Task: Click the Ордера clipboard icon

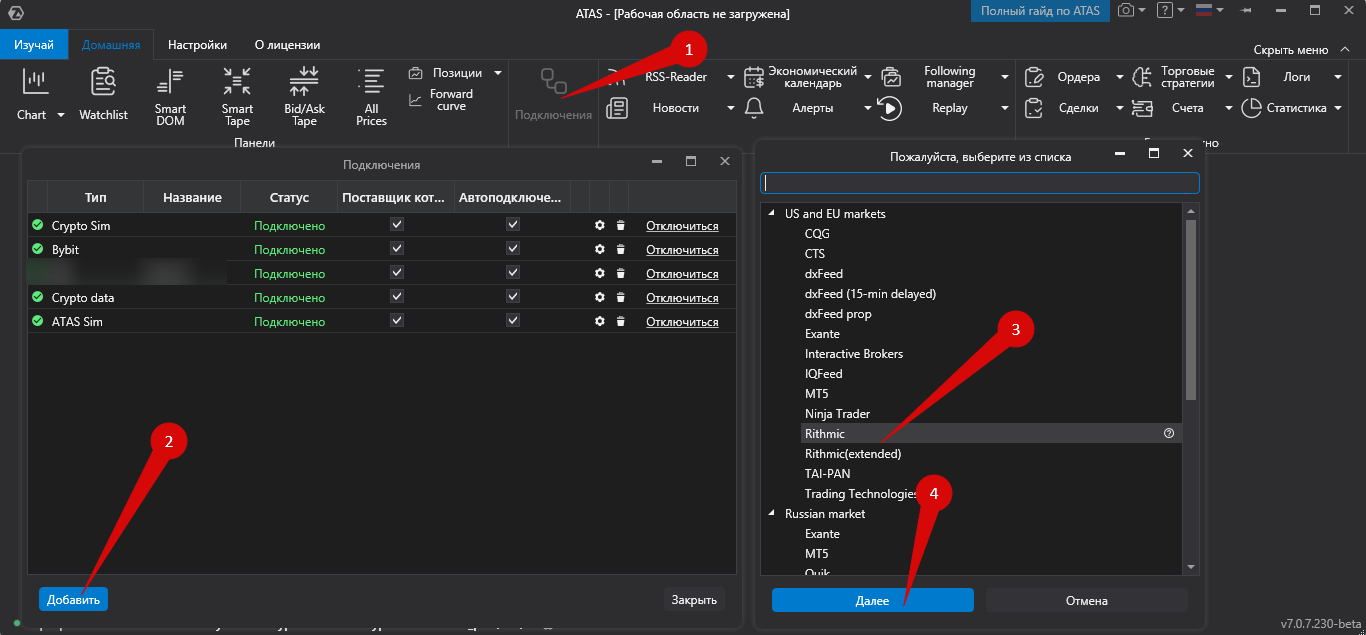Action: click(x=1036, y=77)
